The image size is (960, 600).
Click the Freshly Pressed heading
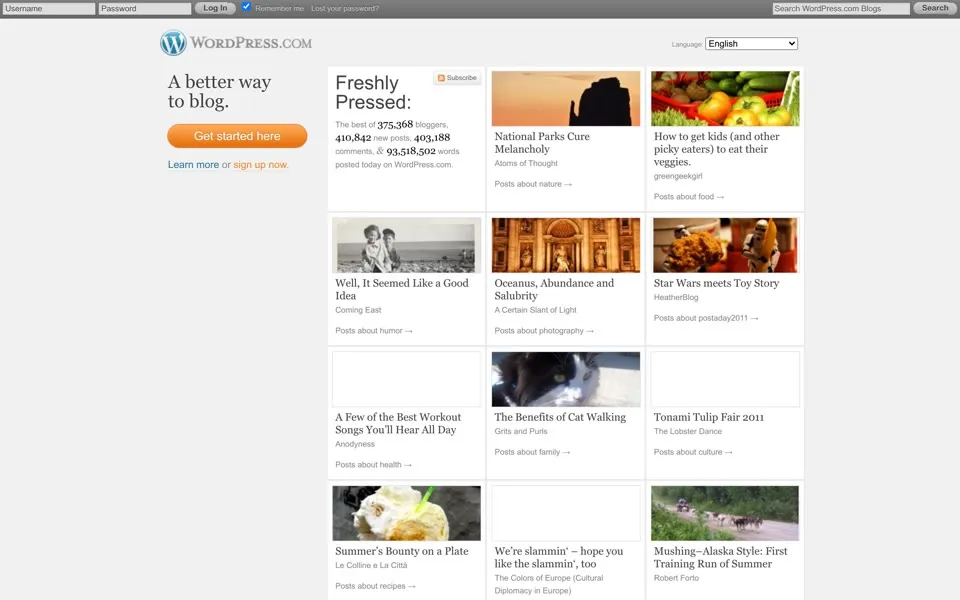coord(373,92)
